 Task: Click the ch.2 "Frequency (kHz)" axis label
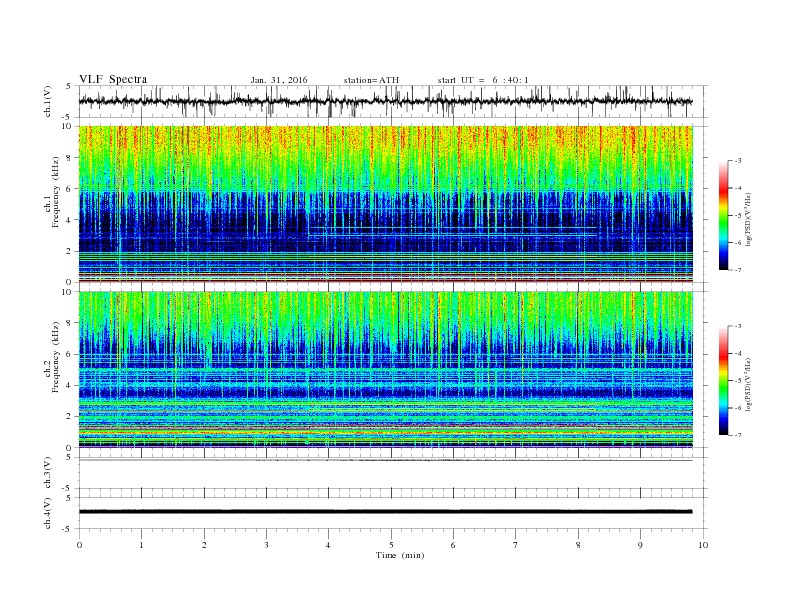pos(56,357)
